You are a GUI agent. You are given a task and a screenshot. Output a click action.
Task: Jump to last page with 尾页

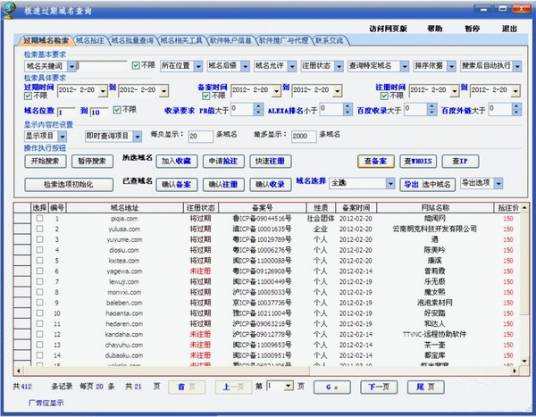pos(426,387)
